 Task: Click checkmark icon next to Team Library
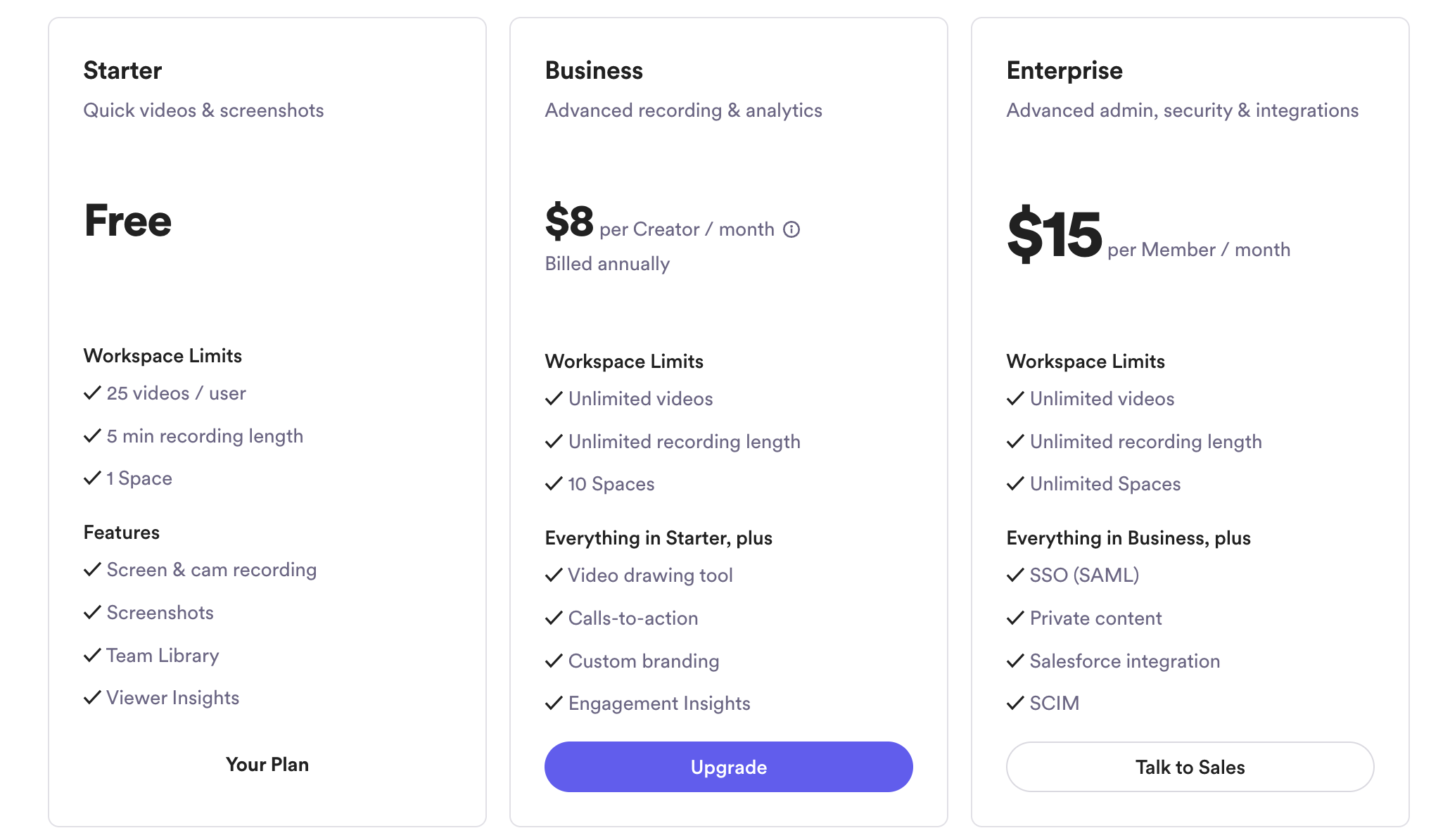(92, 655)
